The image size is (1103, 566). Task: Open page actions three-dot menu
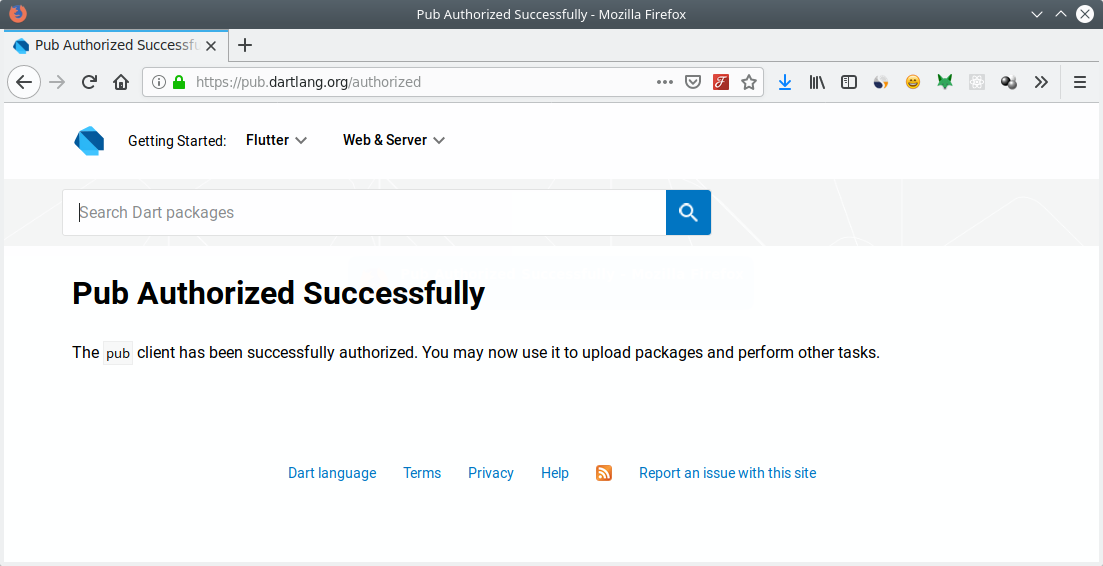click(x=665, y=82)
